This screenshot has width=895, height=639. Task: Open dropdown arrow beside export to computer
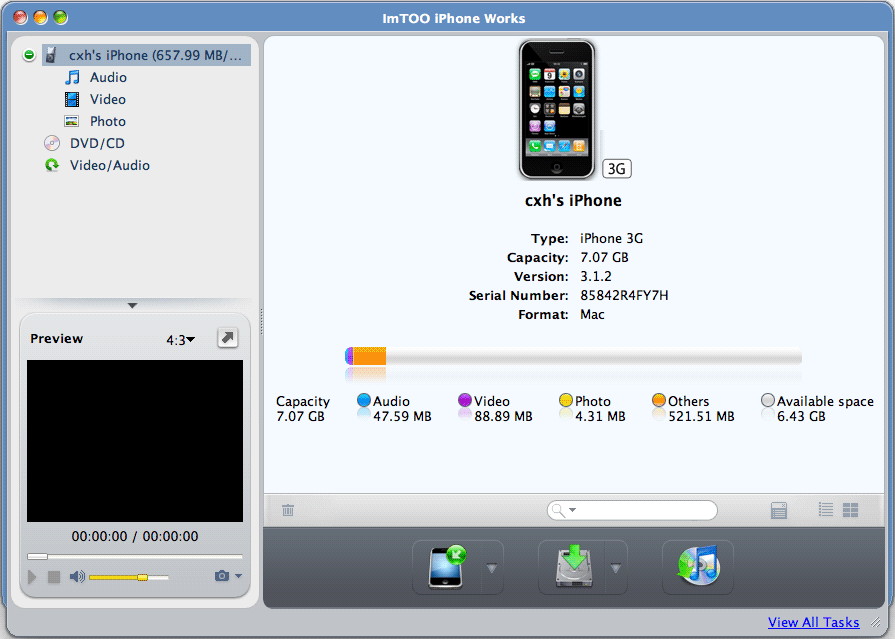616,568
